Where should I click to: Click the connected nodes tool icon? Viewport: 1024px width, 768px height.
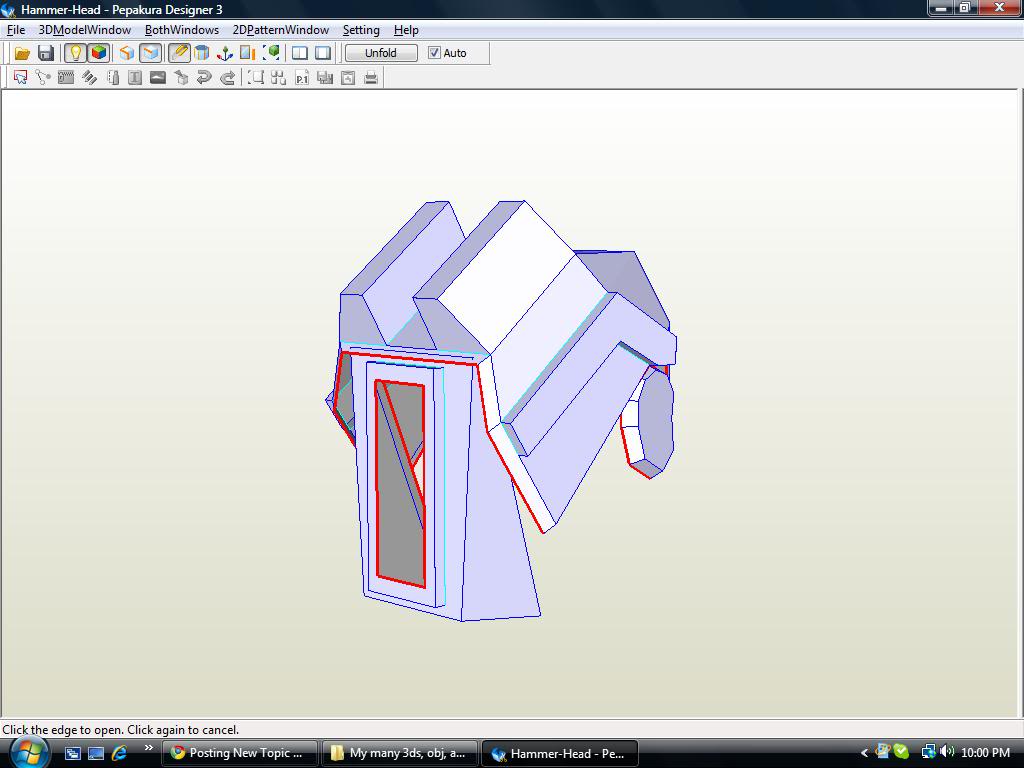coord(43,78)
